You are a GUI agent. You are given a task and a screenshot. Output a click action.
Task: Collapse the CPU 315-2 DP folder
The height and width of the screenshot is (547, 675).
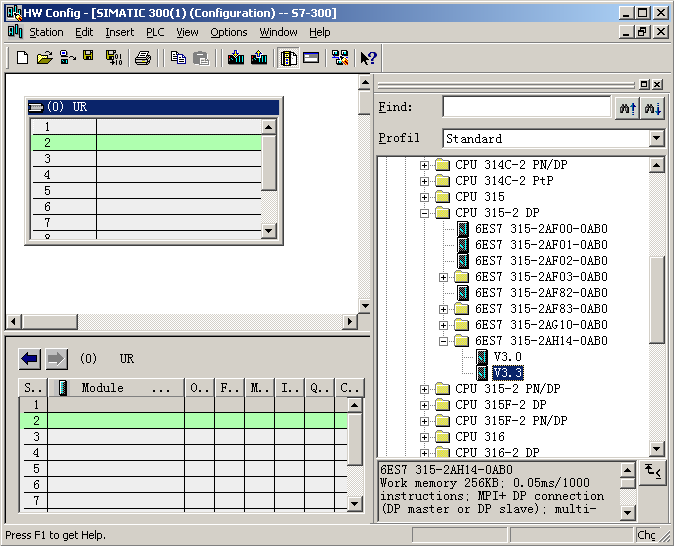425,213
